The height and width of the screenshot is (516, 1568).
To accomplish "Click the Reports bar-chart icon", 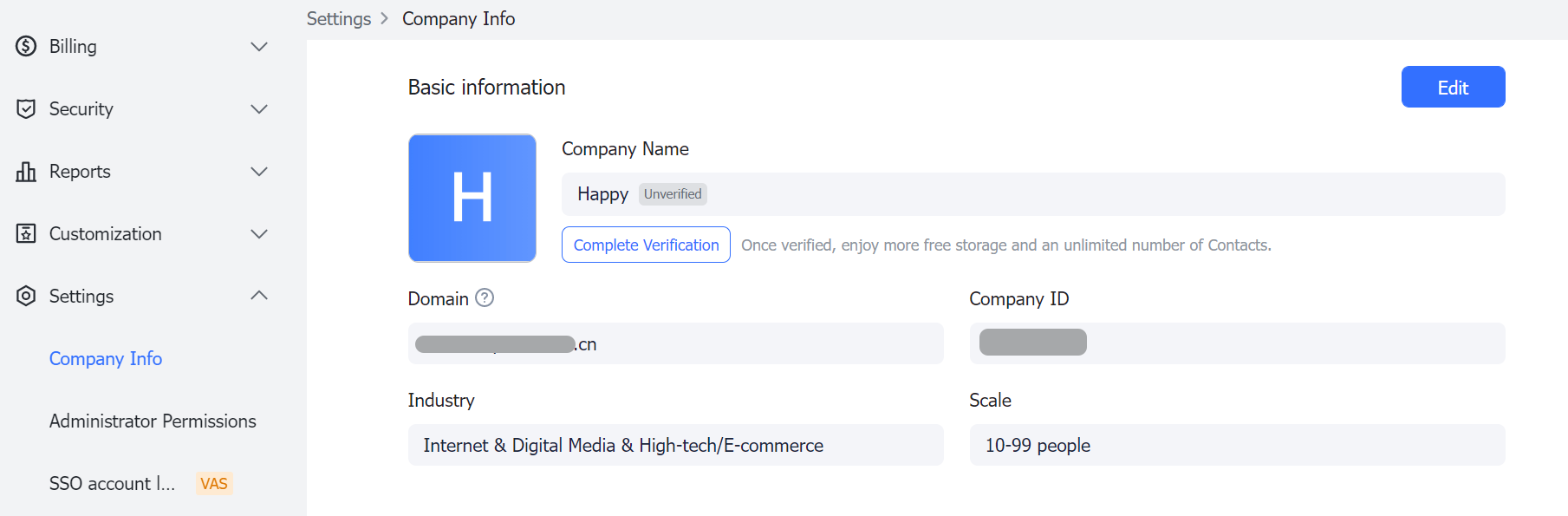I will click(26, 171).
